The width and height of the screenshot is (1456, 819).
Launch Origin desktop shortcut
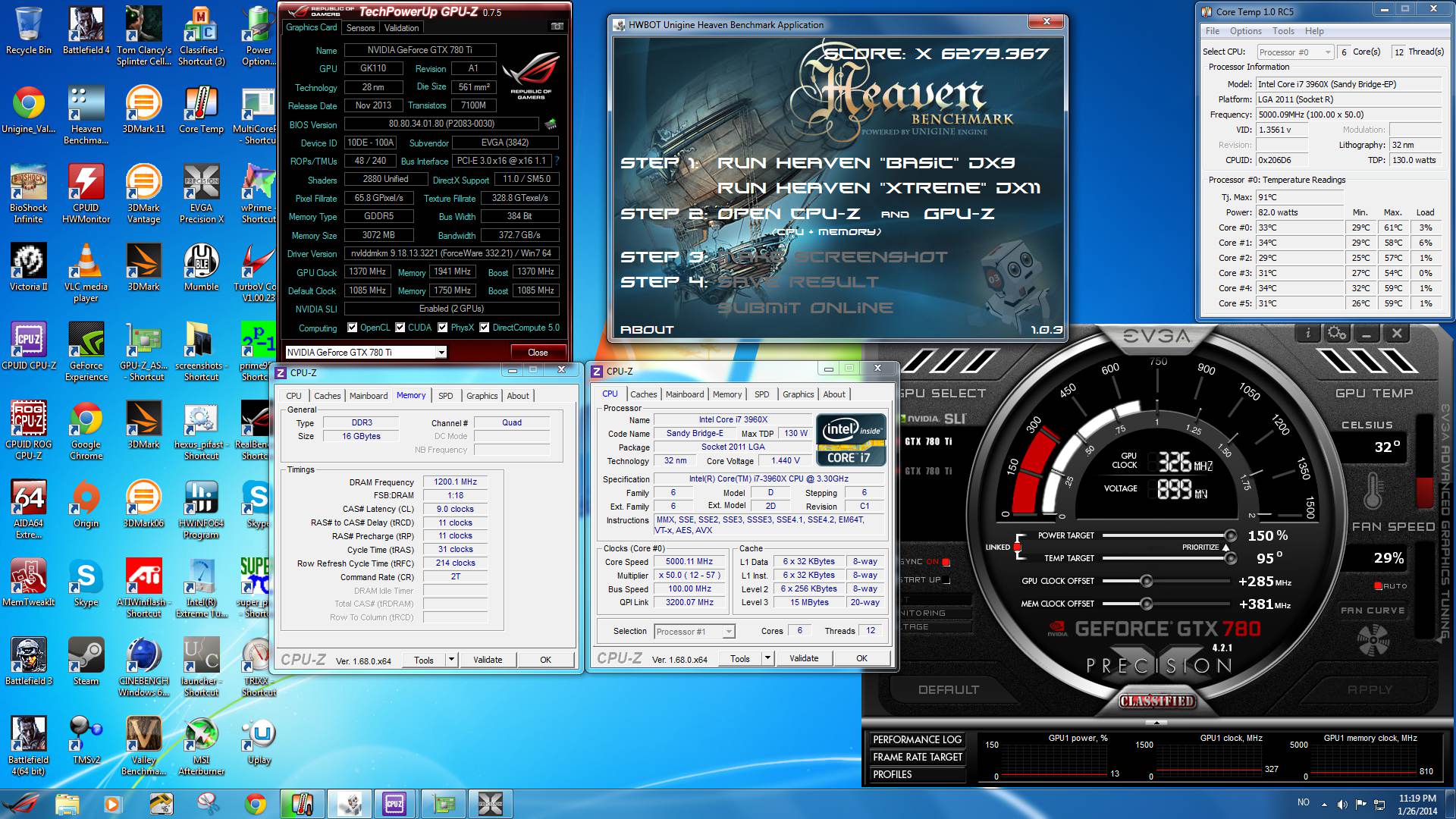click(x=86, y=505)
